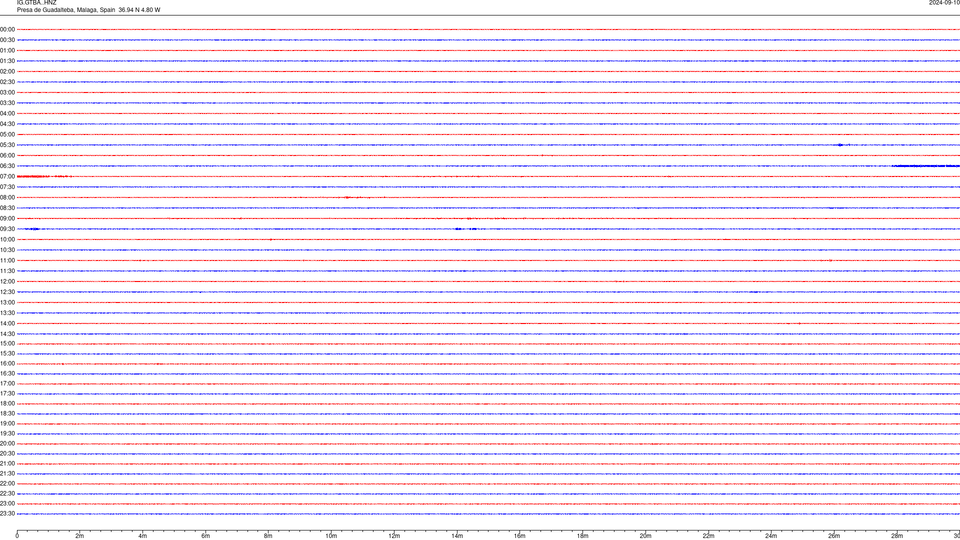Click the 16:00 time label
This screenshot has height=540, width=960.
7,364
